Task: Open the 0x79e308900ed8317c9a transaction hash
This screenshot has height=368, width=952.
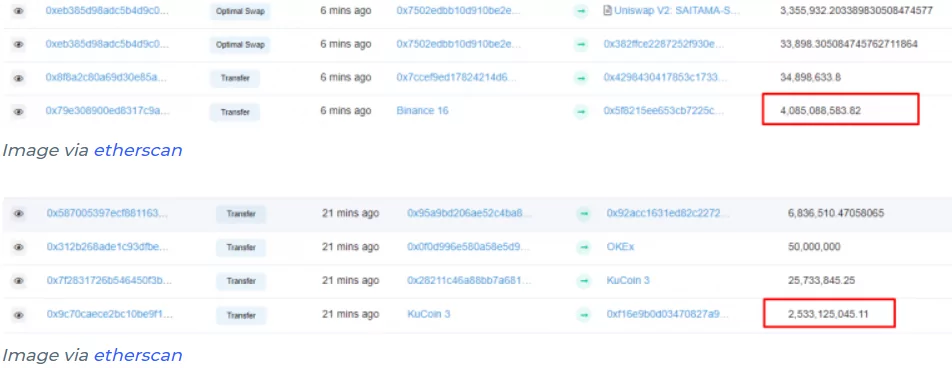Action: pos(107,111)
